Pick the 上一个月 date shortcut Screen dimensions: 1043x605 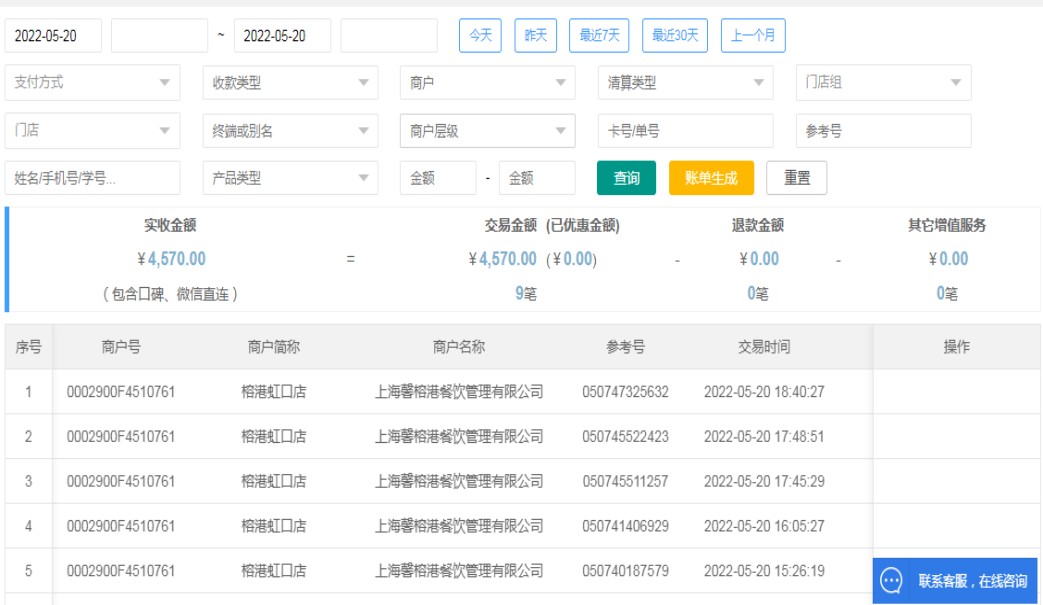point(753,36)
